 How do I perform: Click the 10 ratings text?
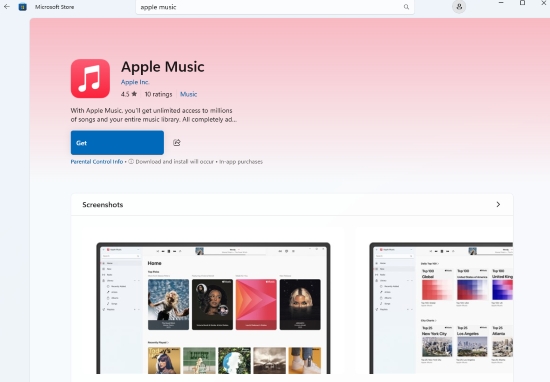point(159,94)
